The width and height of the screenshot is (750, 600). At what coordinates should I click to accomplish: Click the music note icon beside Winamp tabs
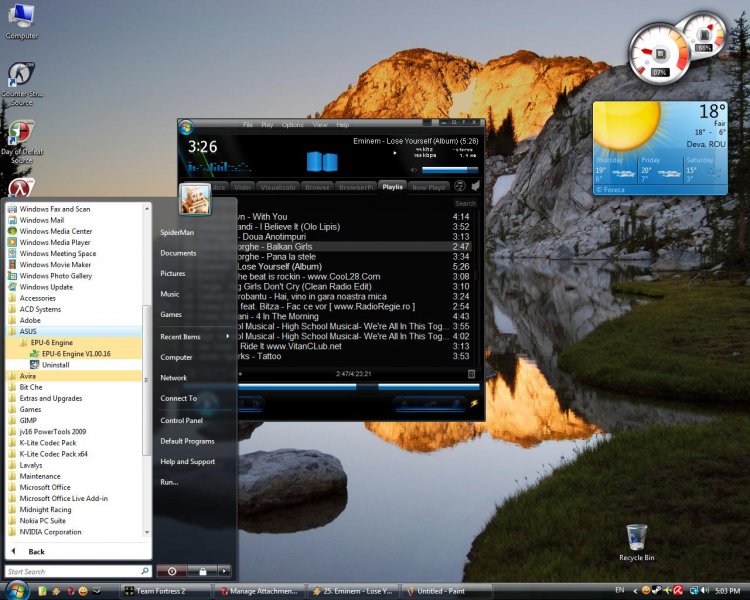(x=459, y=186)
